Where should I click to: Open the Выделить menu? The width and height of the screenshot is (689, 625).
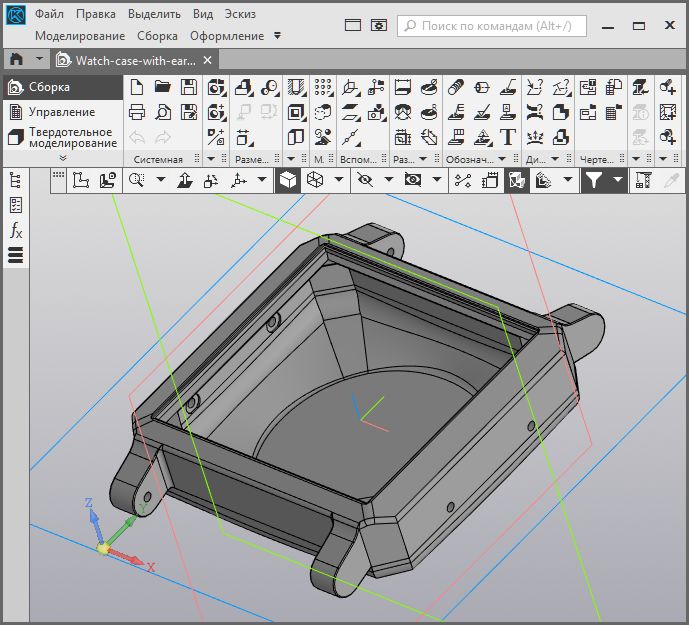(154, 14)
